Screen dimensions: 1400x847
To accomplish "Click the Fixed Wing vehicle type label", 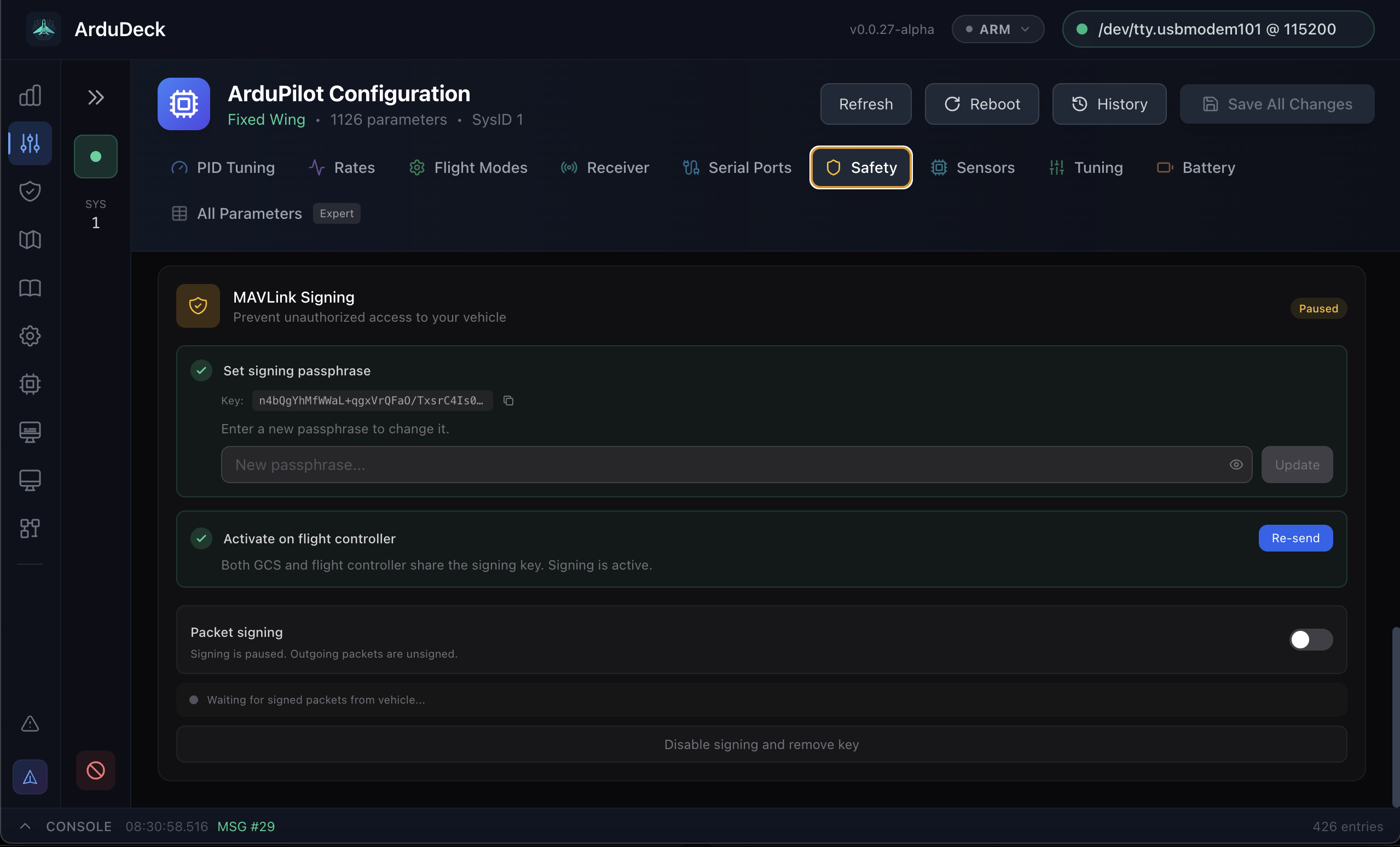I will click(267, 119).
